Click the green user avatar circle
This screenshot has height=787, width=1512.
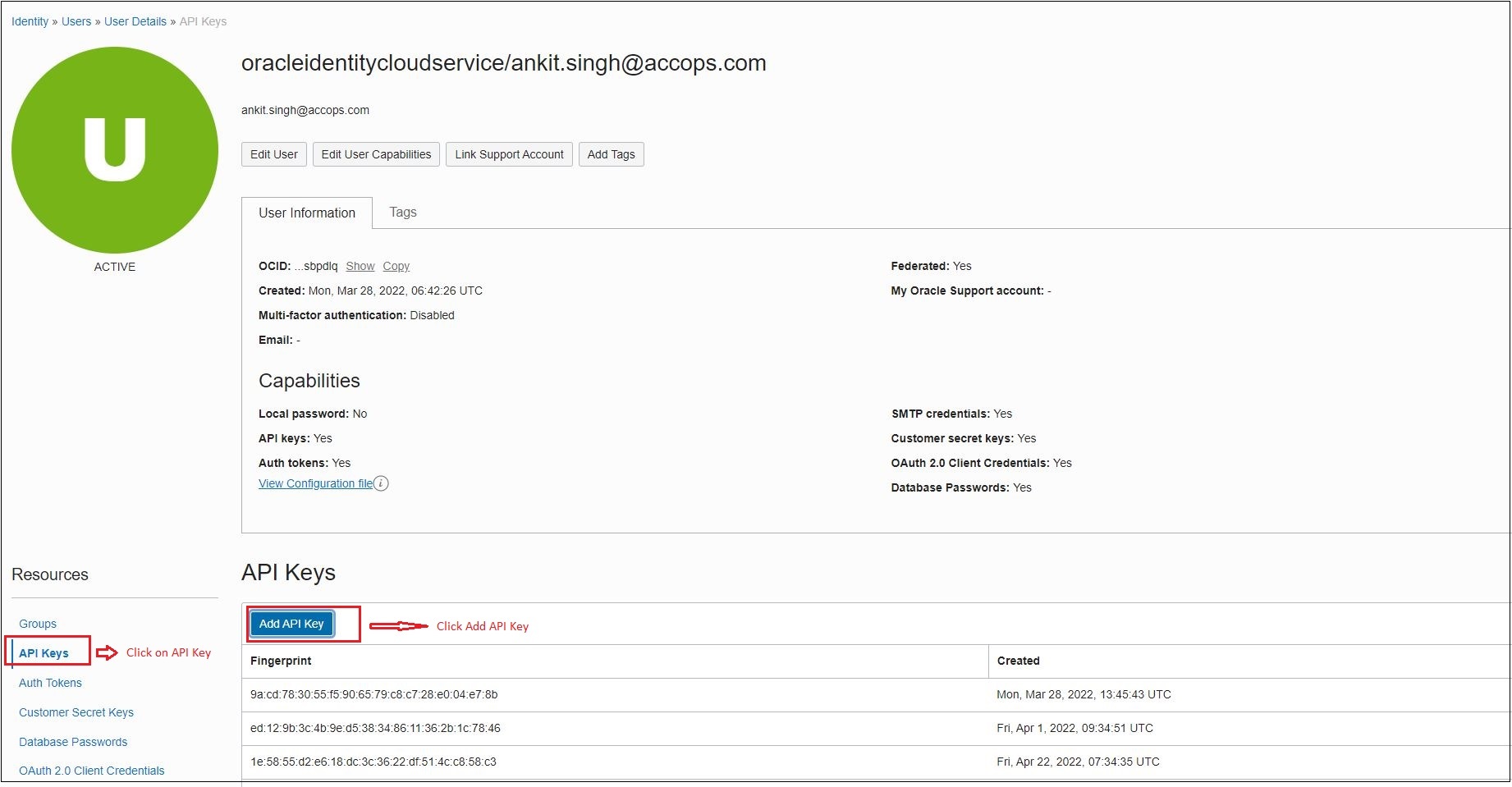coord(115,150)
